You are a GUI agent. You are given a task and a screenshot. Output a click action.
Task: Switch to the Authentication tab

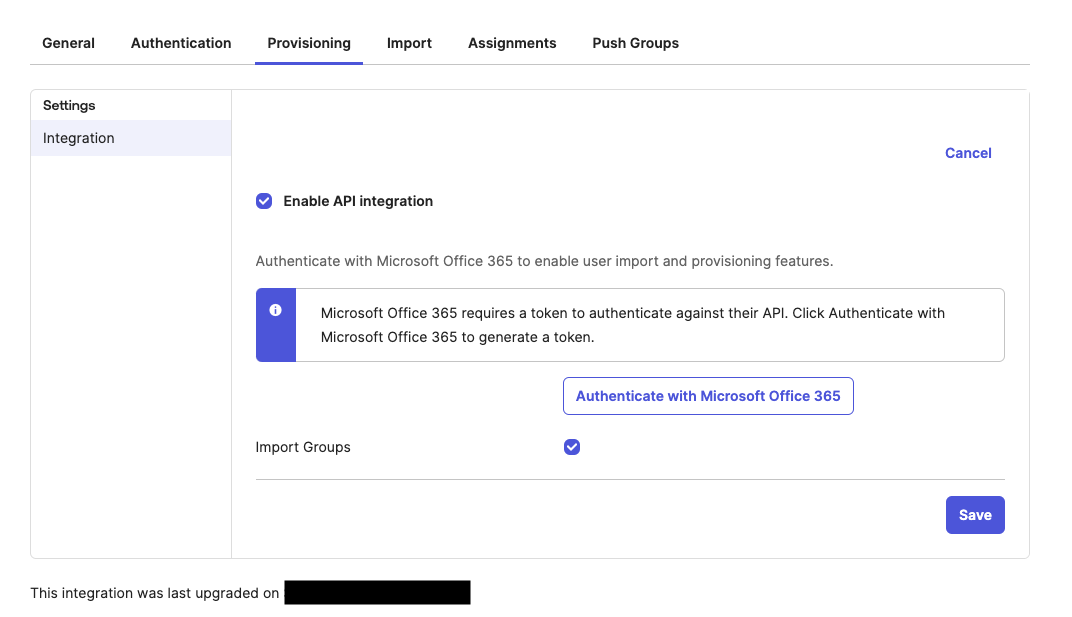coord(181,43)
